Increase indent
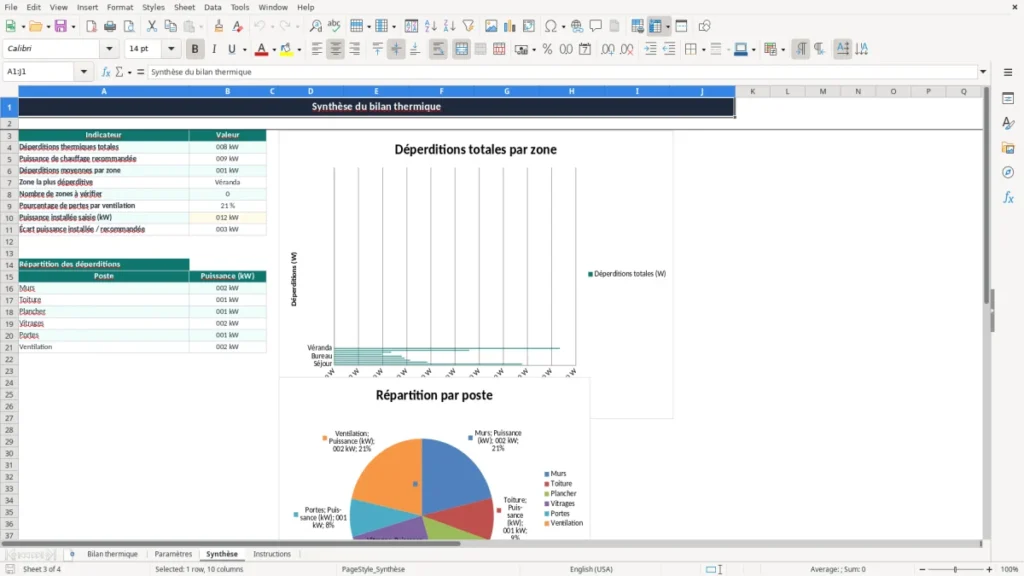This screenshot has width=1024, height=576. 650,49
